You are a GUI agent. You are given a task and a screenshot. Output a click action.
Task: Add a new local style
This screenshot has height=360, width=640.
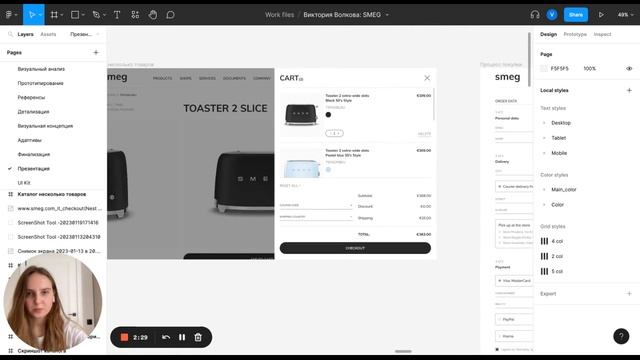click(x=629, y=90)
